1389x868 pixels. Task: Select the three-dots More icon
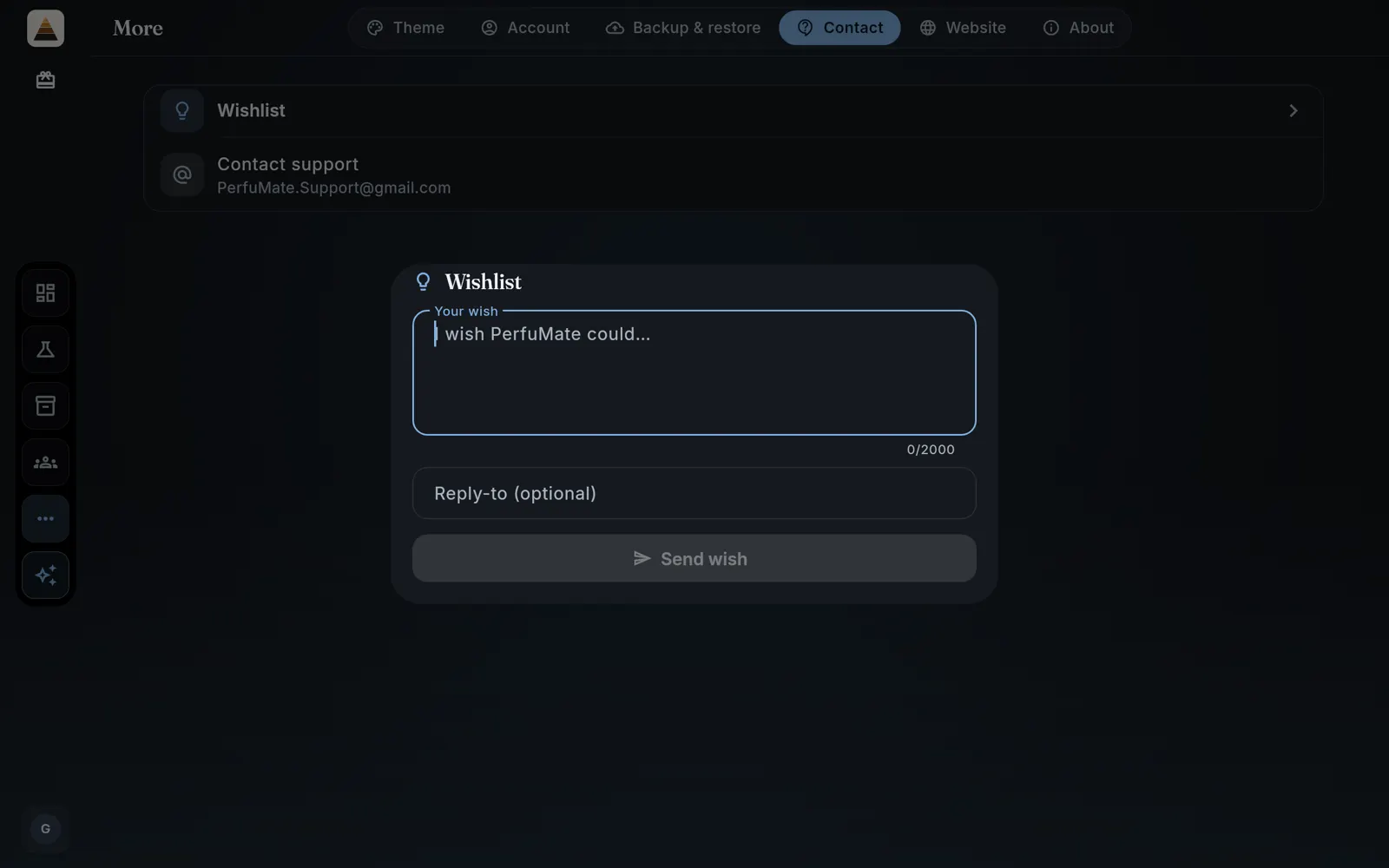(x=45, y=518)
